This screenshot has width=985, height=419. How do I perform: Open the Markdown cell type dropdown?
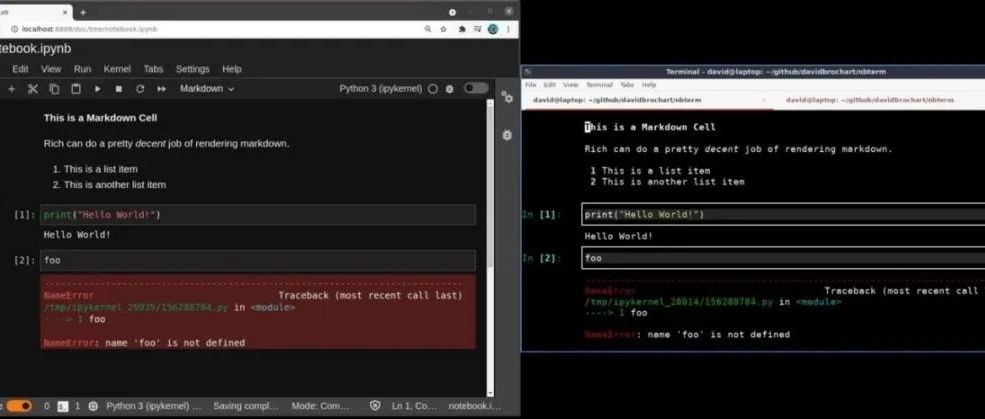[207, 89]
